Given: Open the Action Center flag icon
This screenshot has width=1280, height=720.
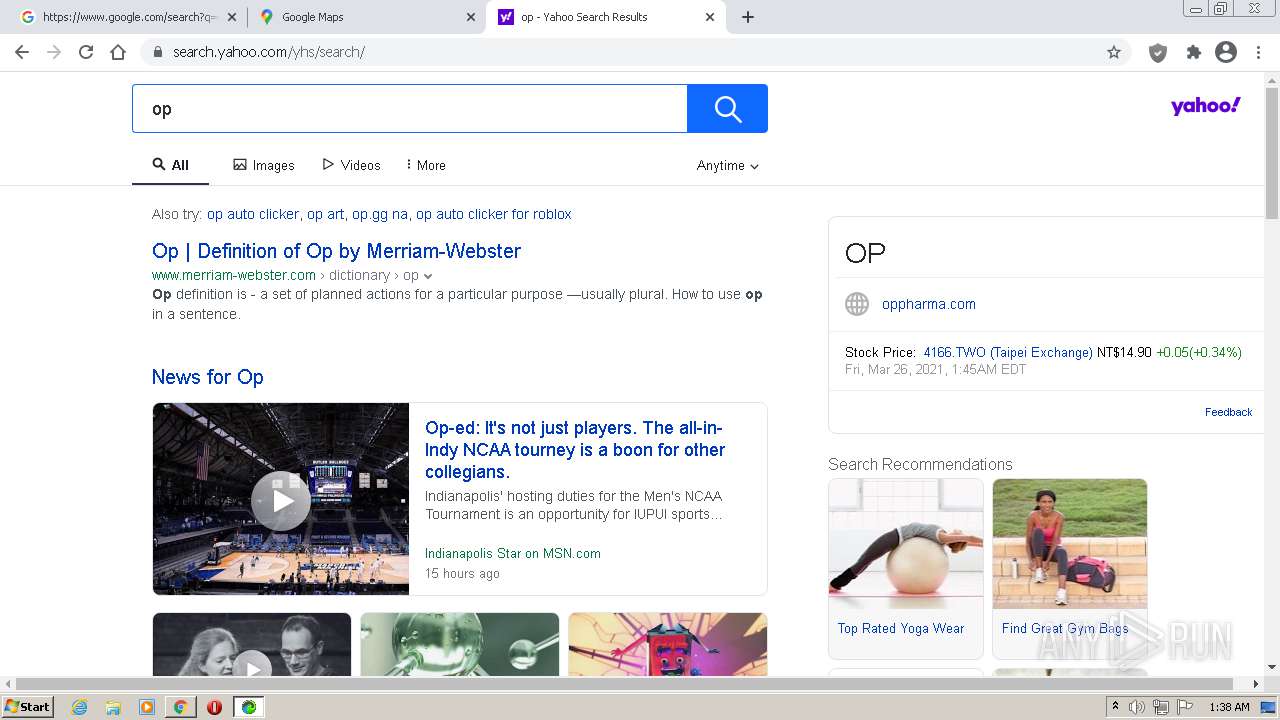Looking at the screenshot, I should coord(1185,707).
